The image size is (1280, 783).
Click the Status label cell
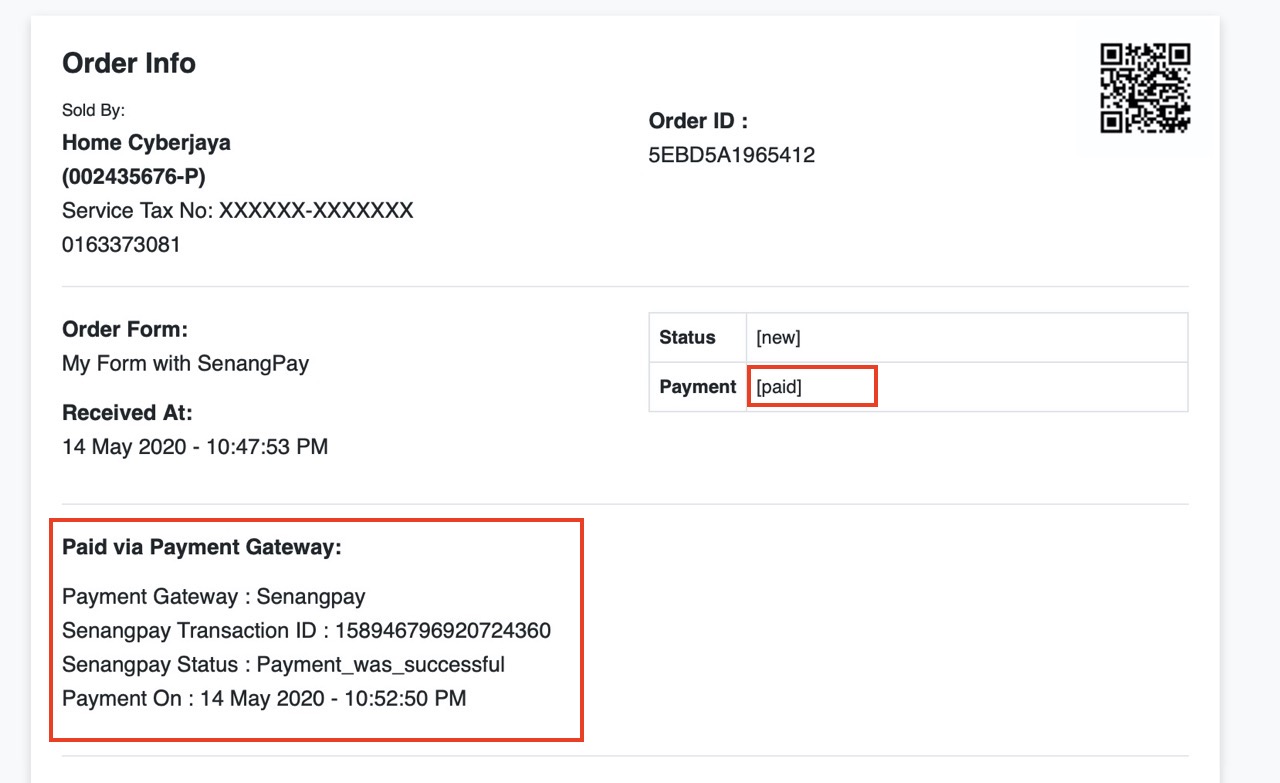click(698, 338)
